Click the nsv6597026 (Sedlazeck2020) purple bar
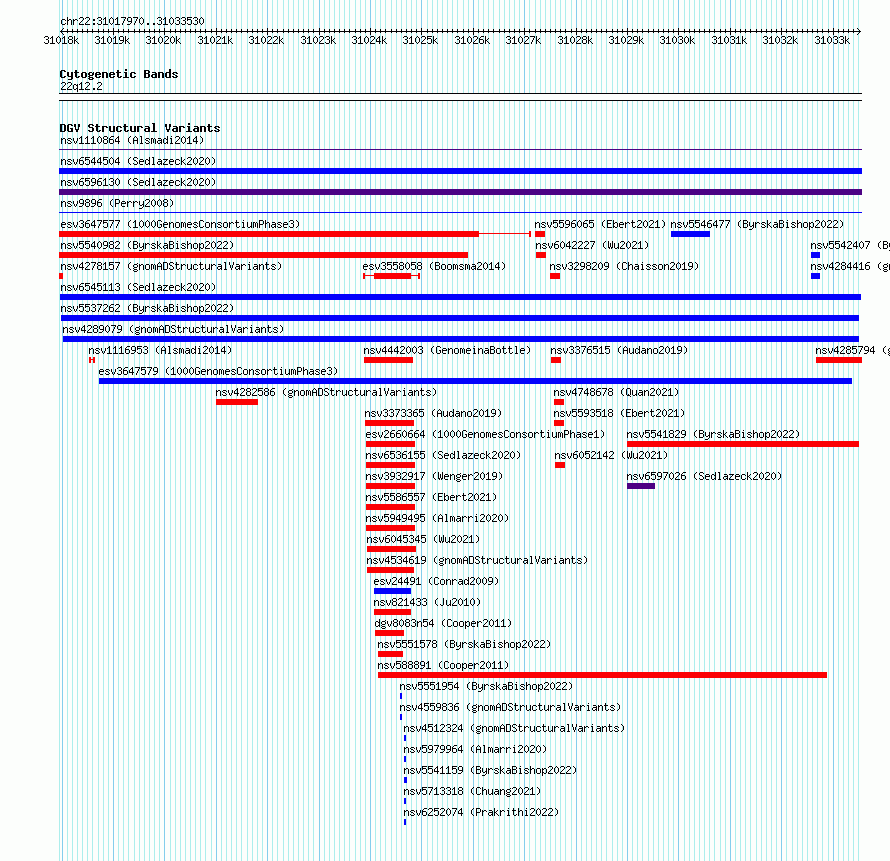The width and height of the screenshot is (890, 861). pyautogui.click(x=641, y=486)
